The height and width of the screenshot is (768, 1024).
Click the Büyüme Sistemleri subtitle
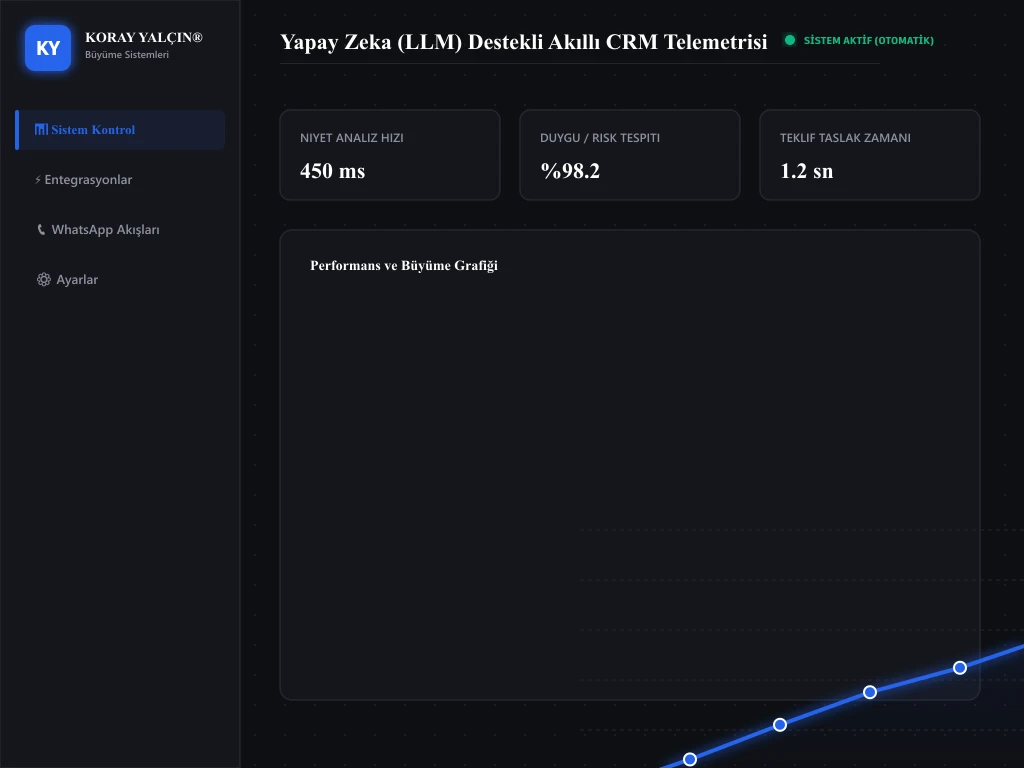coord(127,55)
